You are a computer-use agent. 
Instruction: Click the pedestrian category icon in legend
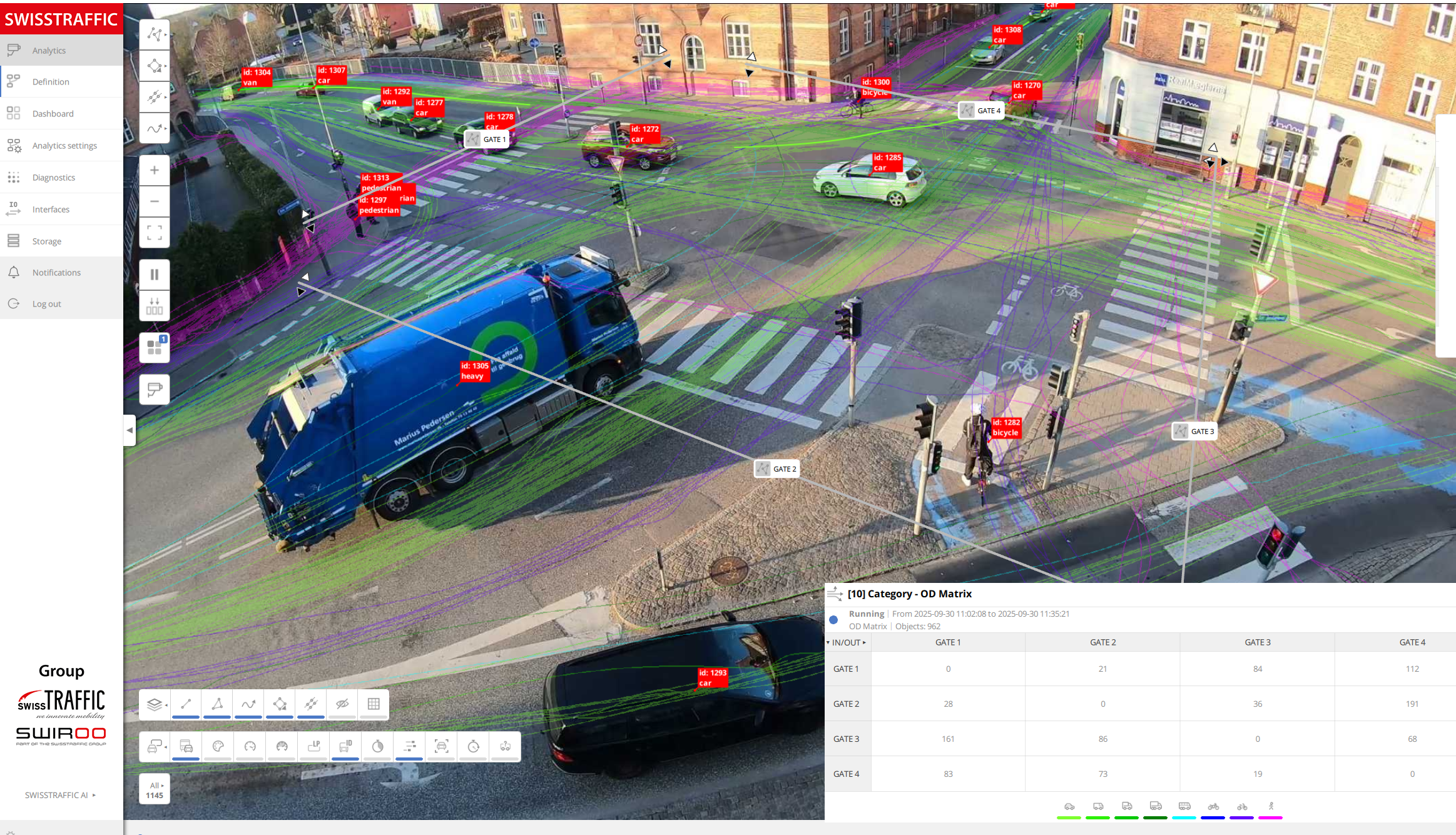1271,807
